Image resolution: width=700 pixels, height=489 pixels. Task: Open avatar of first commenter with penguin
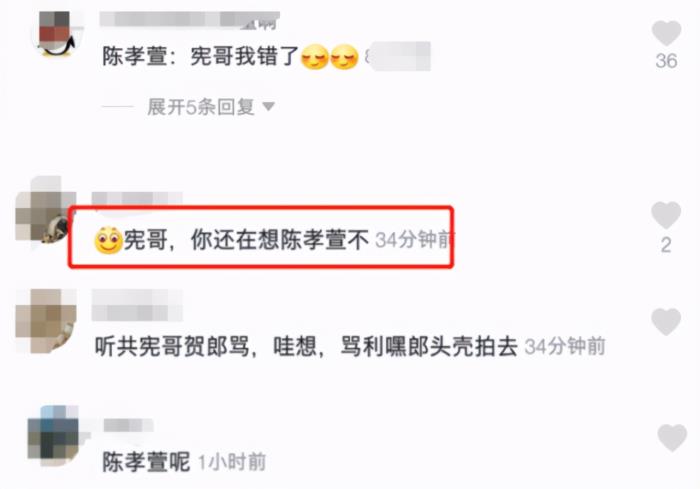point(56,33)
